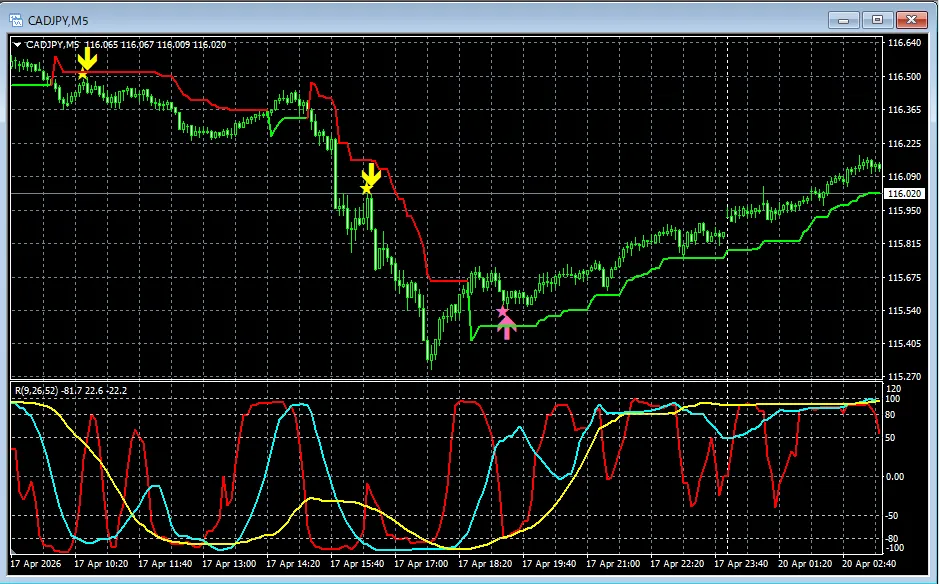The width and height of the screenshot is (940, 584).
Task: Select the 17 Apr 2026 date label
Action: (37, 564)
